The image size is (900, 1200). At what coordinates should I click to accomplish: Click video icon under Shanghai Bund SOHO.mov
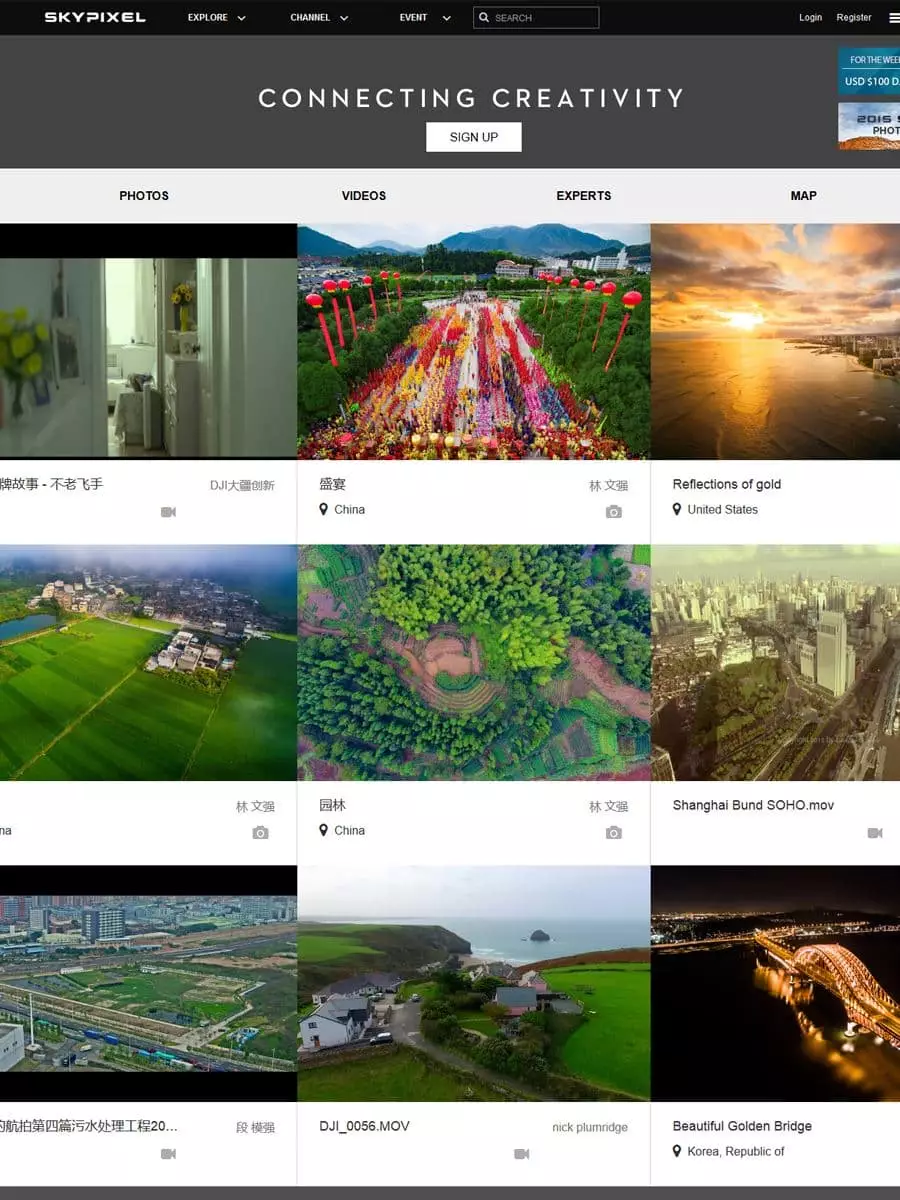[x=874, y=833]
